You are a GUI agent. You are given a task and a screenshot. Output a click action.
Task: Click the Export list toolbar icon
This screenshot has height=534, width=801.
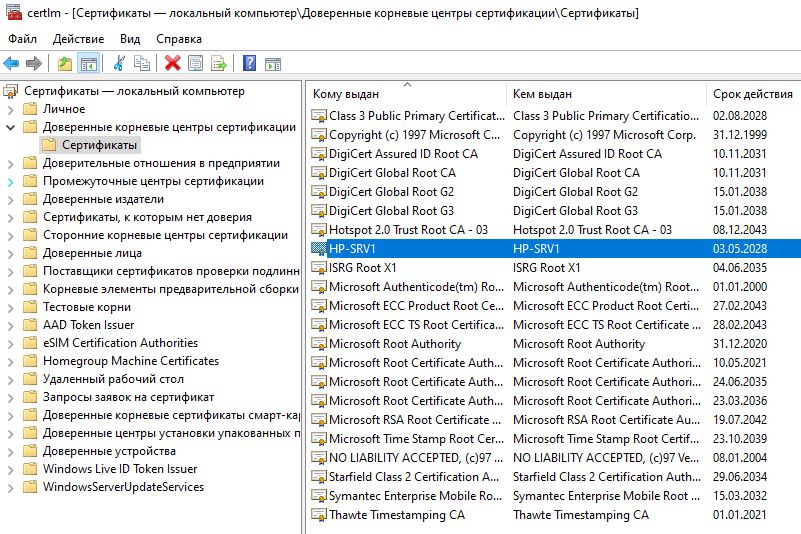tap(219, 63)
